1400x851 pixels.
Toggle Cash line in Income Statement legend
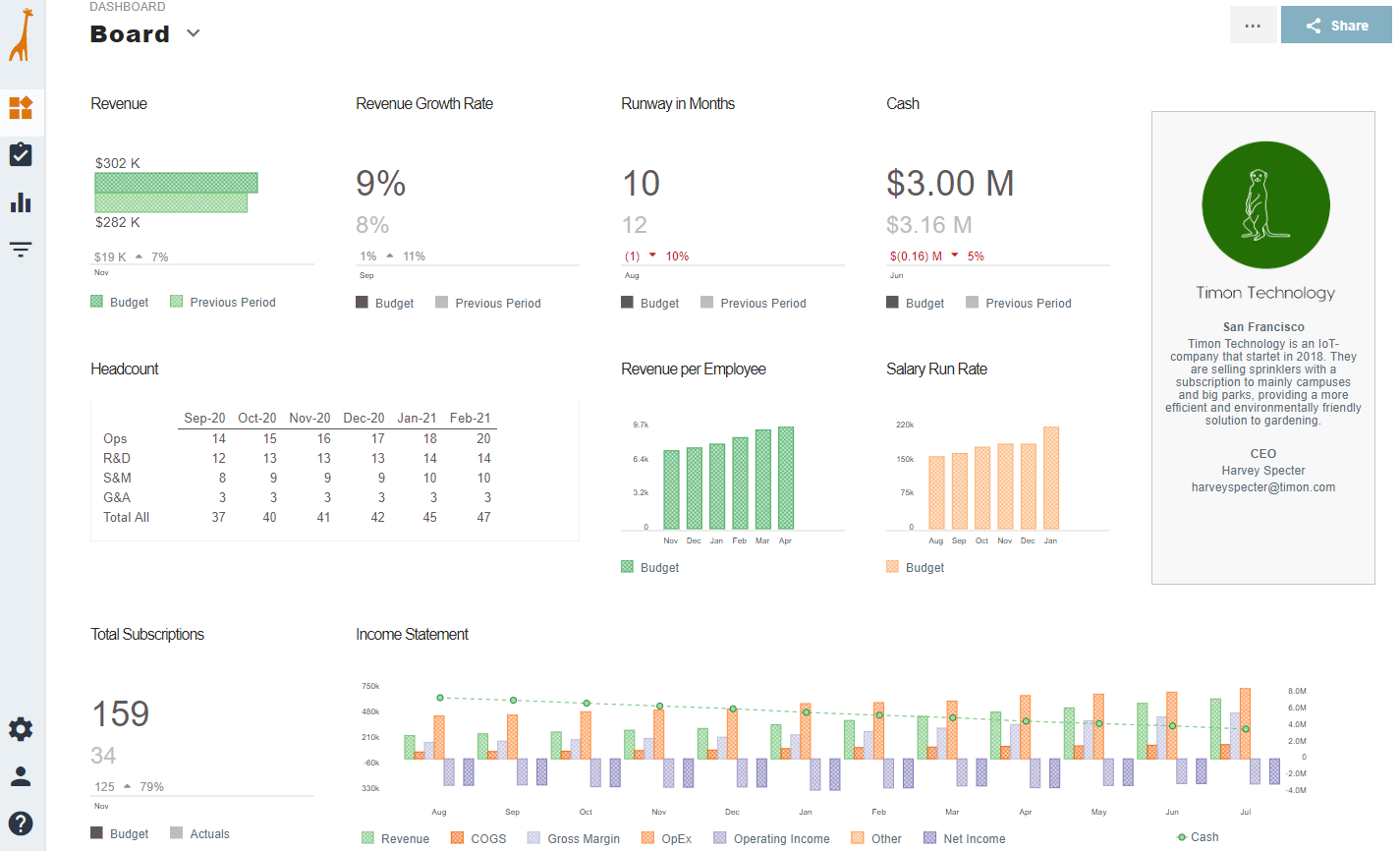coord(1197,837)
